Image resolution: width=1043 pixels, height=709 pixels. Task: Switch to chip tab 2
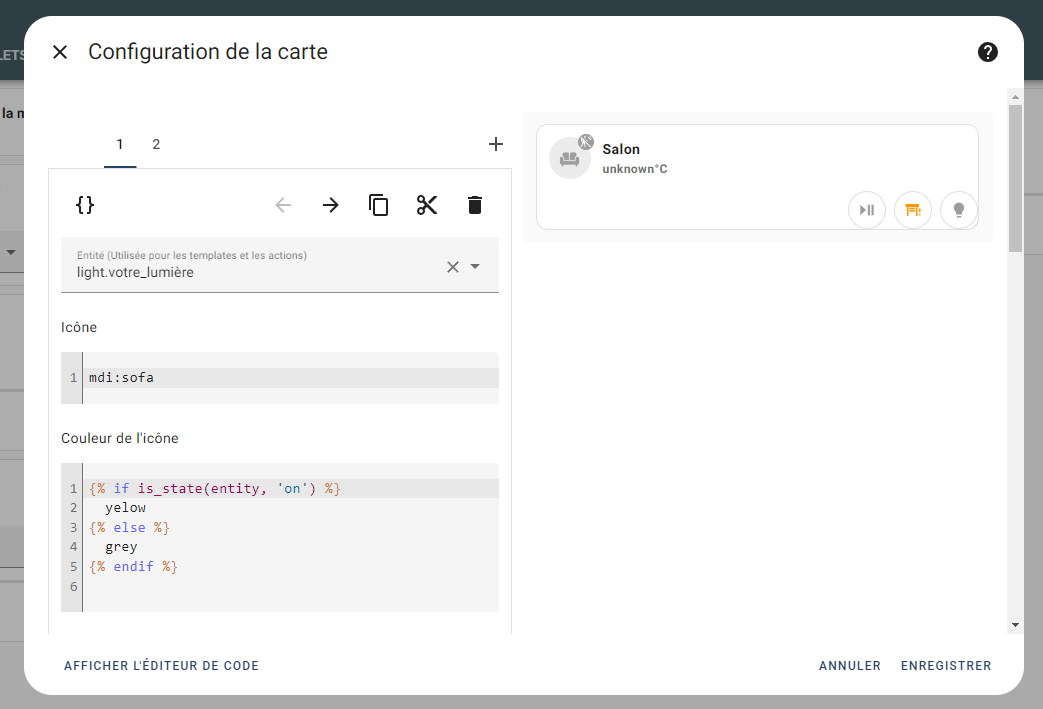156,144
